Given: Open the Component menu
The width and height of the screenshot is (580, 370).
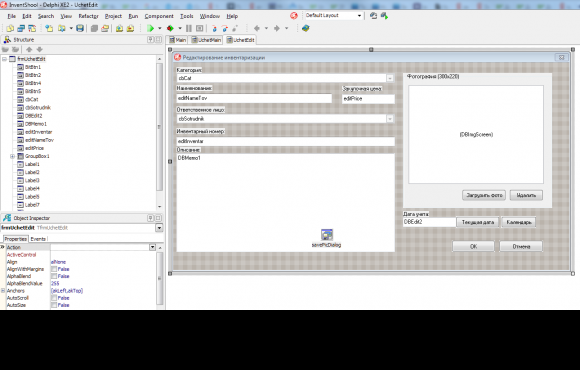Looking at the screenshot, I should click(x=159, y=16).
